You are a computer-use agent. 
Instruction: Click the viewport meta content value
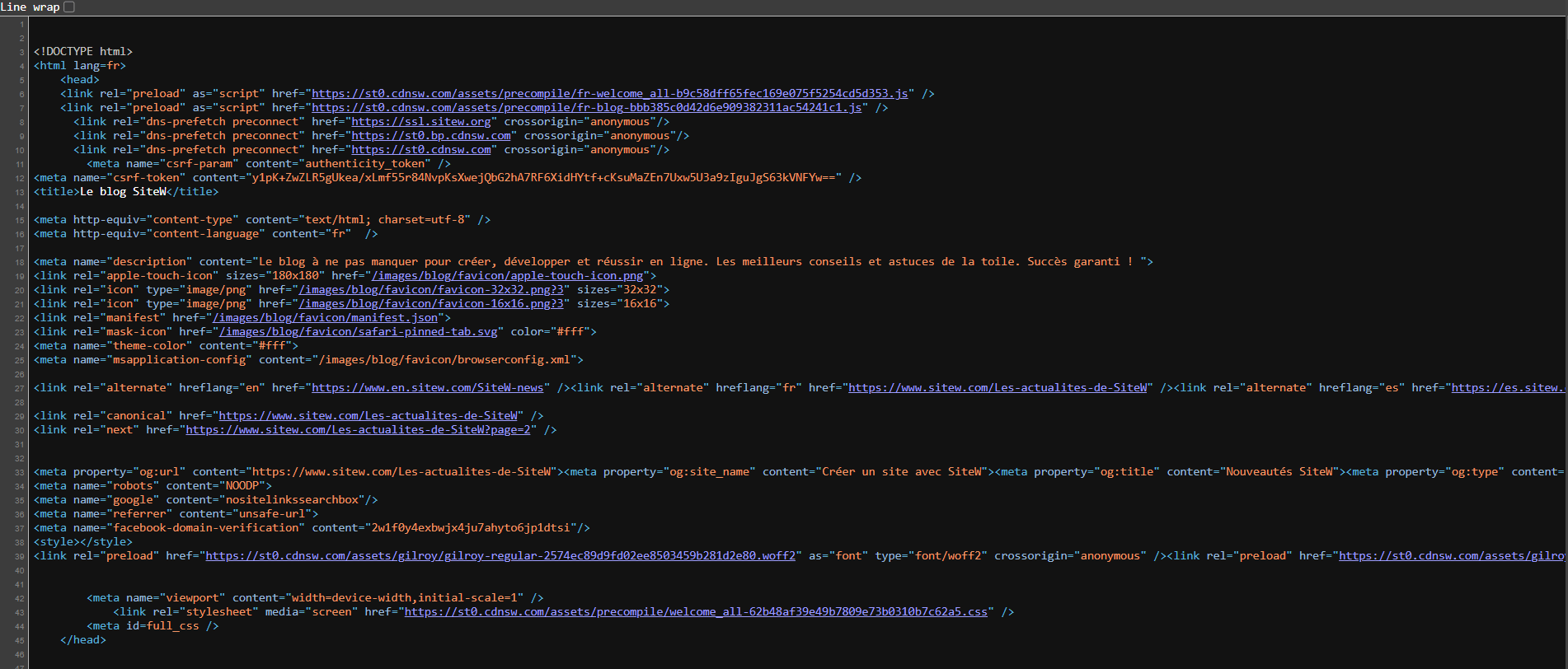405,598
